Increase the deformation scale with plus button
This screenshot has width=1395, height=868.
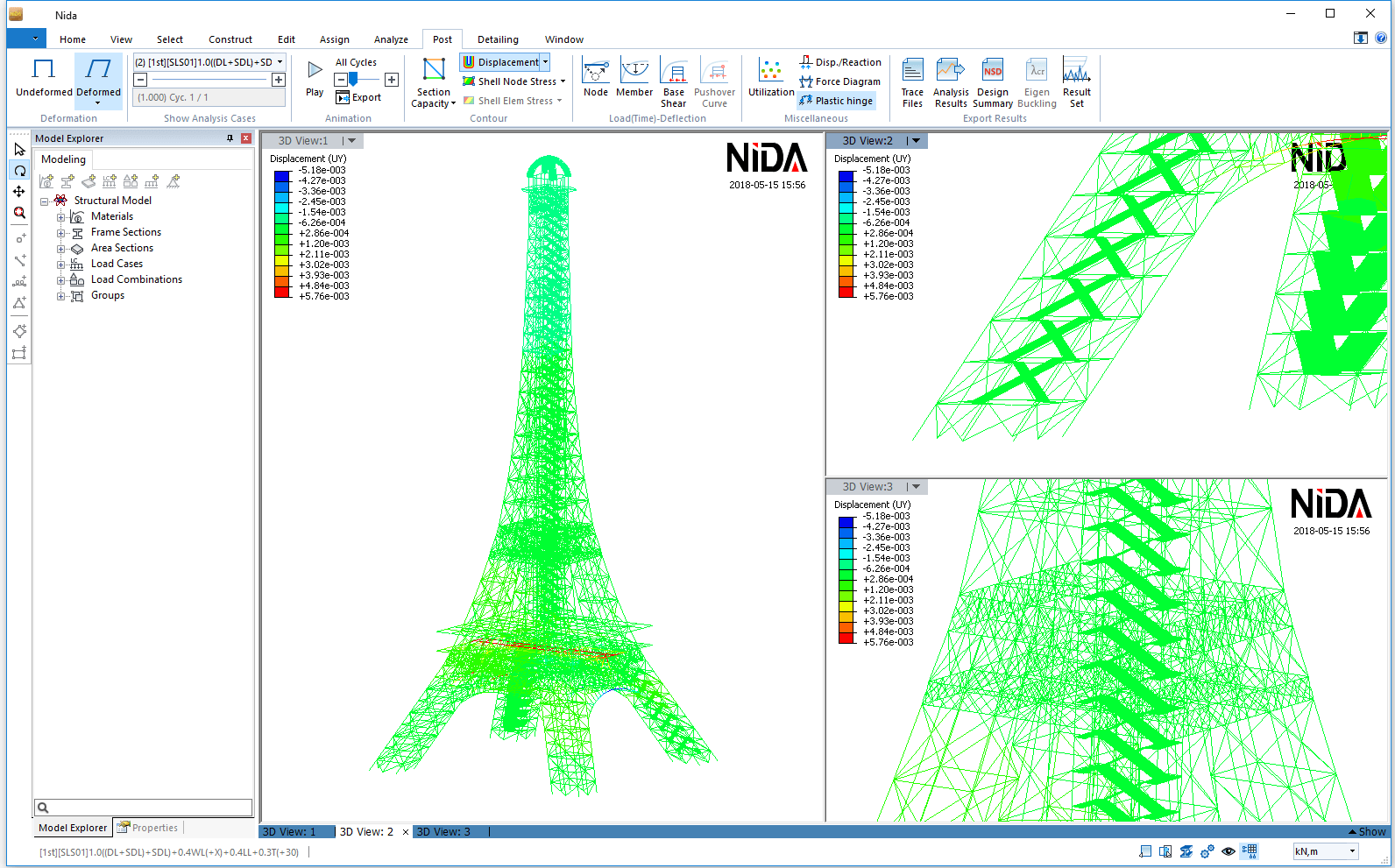(279, 80)
